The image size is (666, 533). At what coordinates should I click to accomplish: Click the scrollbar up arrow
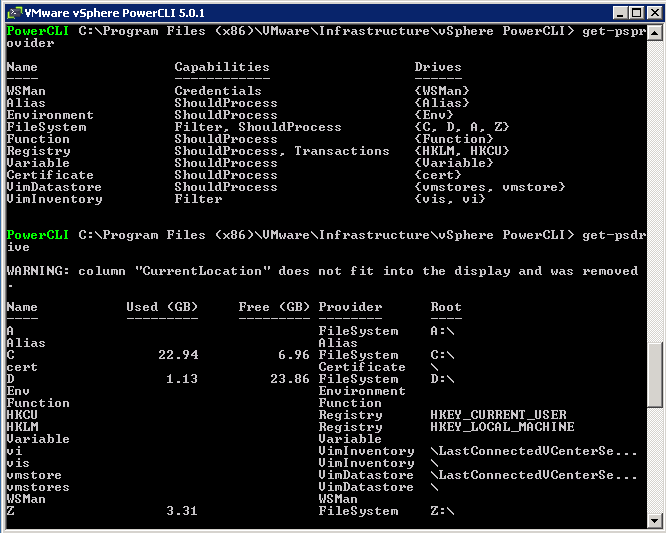655,34
